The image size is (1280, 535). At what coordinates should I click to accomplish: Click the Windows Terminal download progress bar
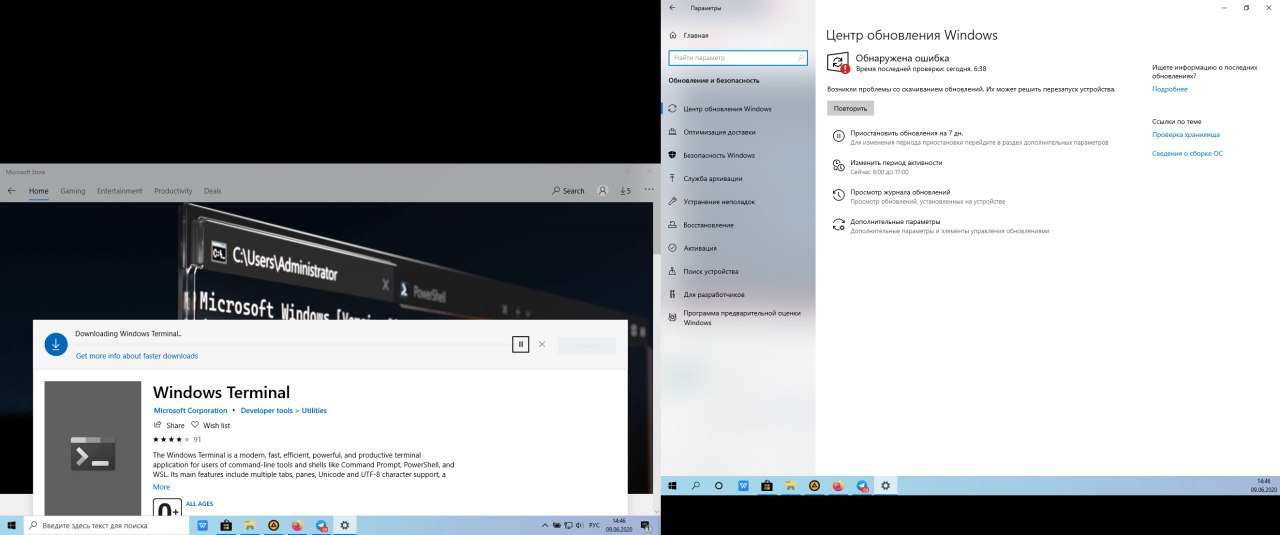[x=290, y=344]
